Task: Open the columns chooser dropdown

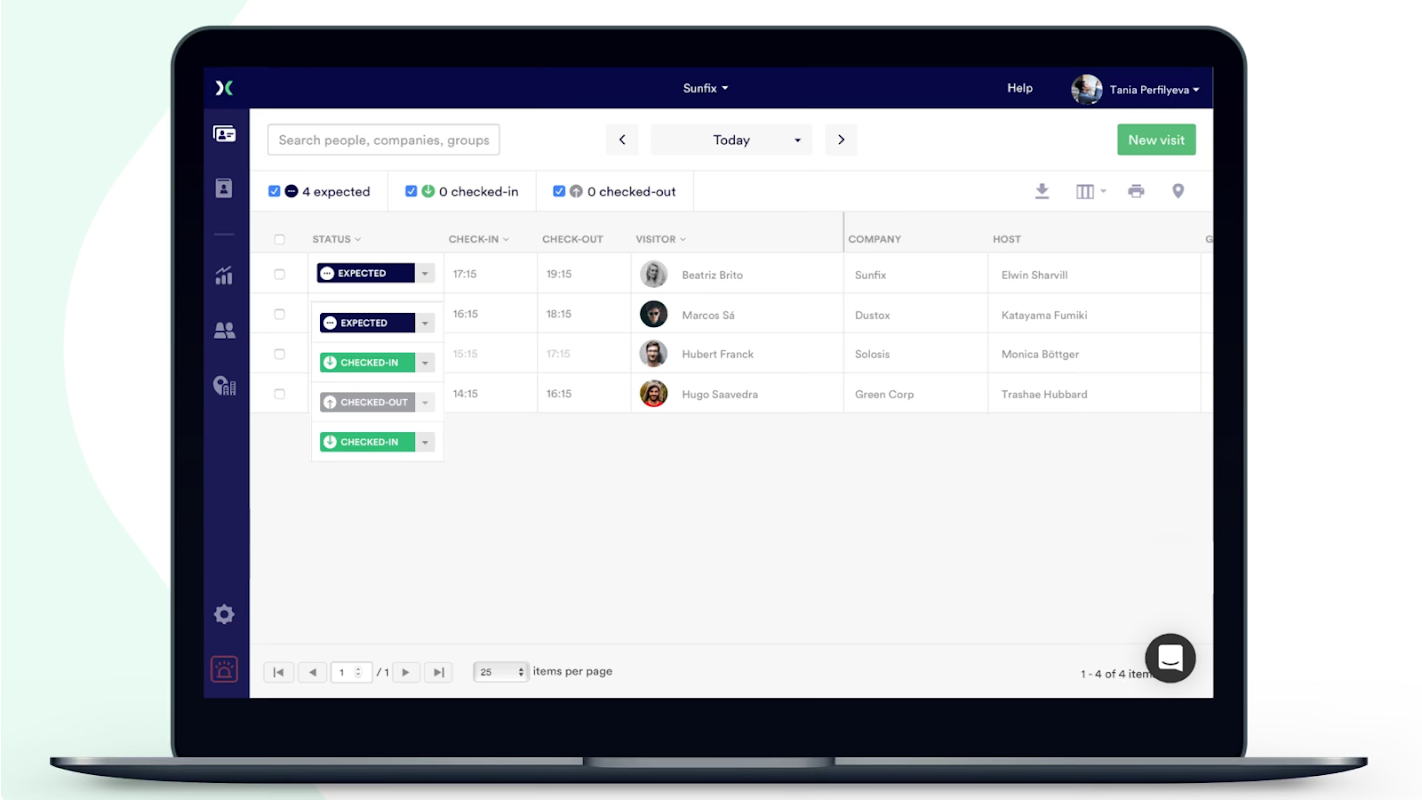Action: coord(1090,191)
